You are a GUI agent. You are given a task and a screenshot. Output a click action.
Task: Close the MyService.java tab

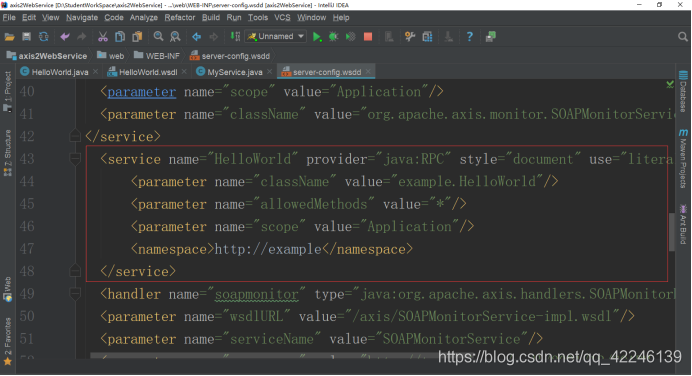(x=270, y=71)
